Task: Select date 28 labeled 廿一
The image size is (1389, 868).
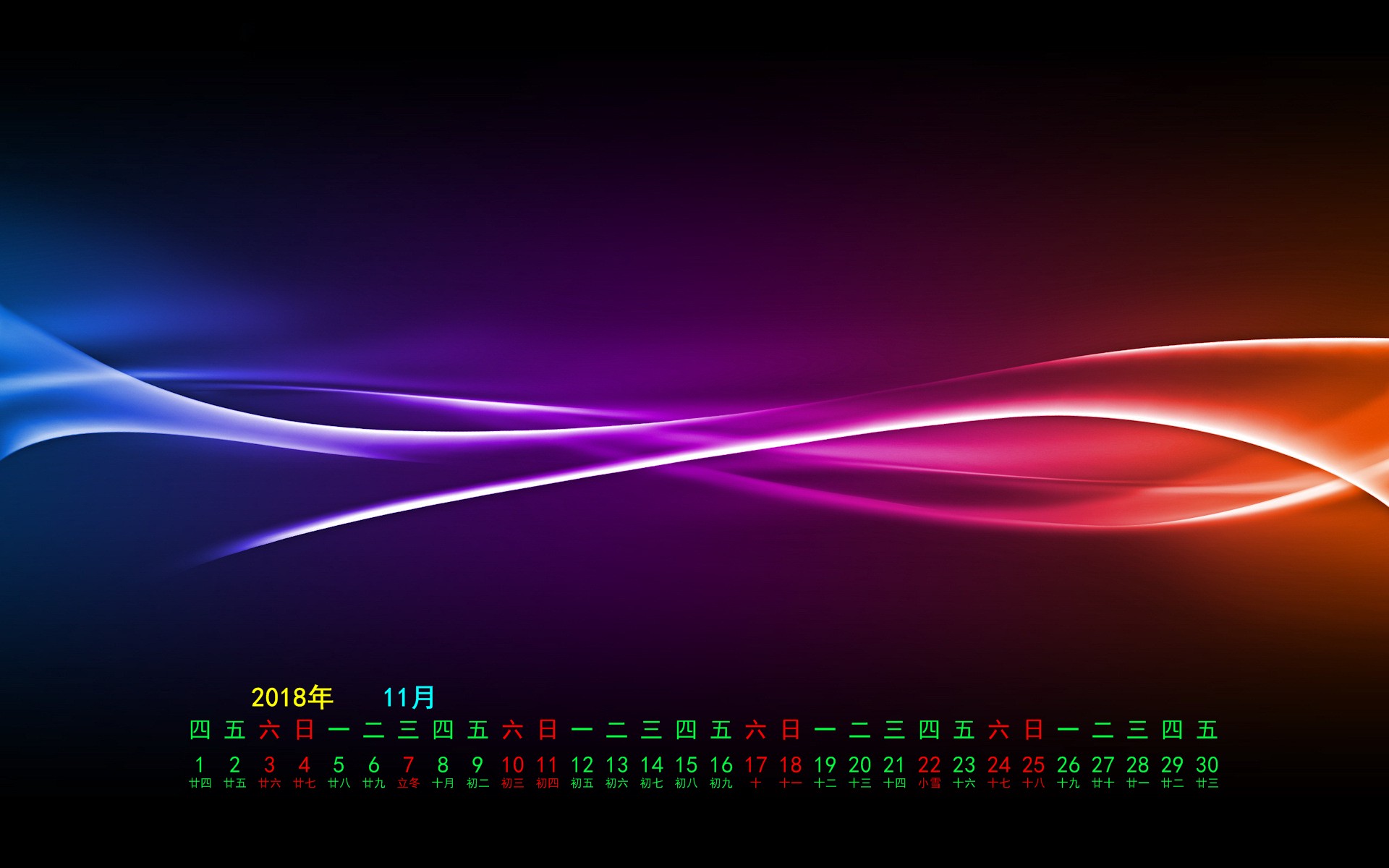Action: (x=1137, y=765)
